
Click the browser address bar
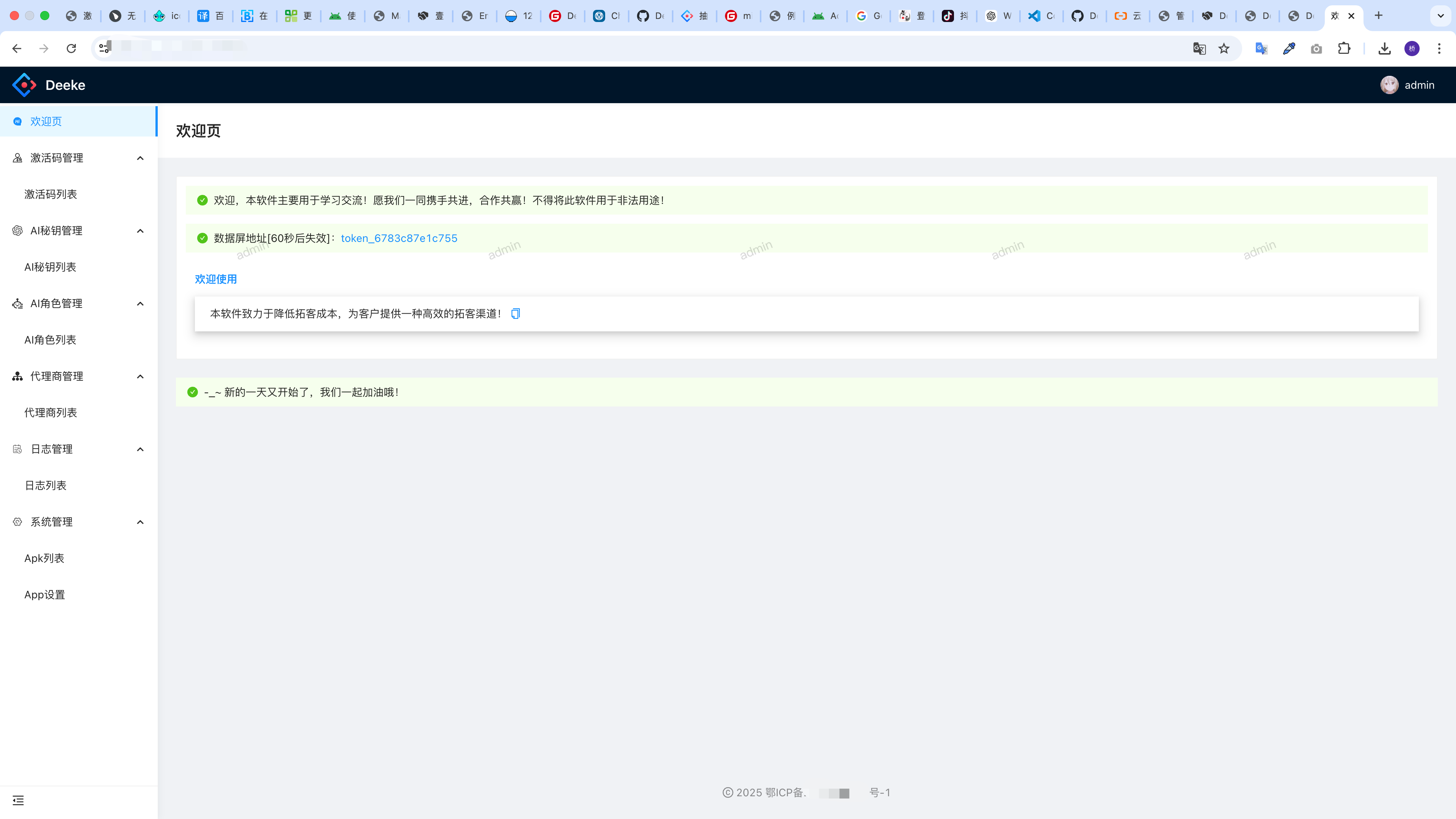pyautogui.click(x=622, y=49)
